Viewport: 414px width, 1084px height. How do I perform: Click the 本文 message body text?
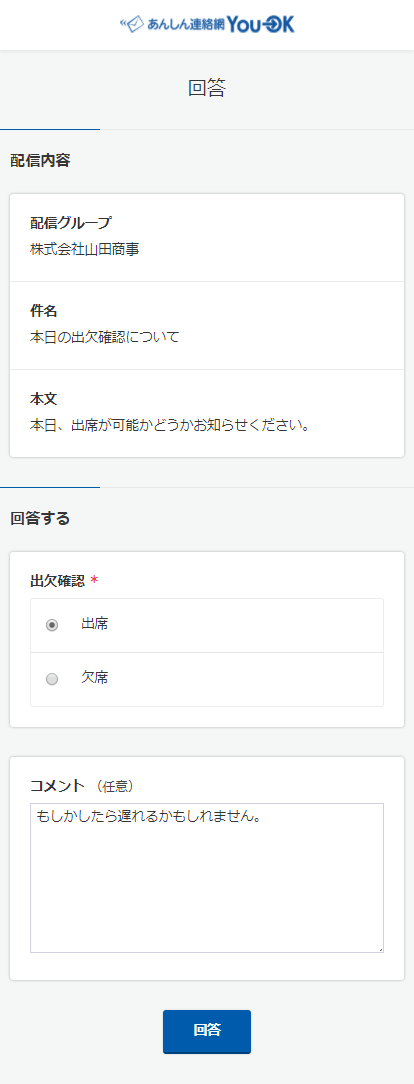pyautogui.click(x=169, y=424)
